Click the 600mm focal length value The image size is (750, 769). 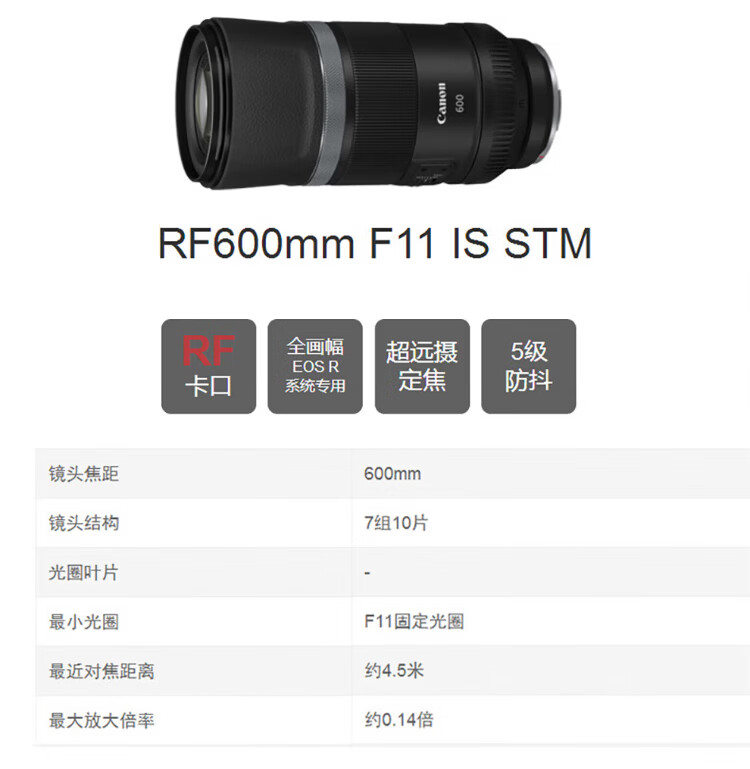pyautogui.click(x=392, y=474)
